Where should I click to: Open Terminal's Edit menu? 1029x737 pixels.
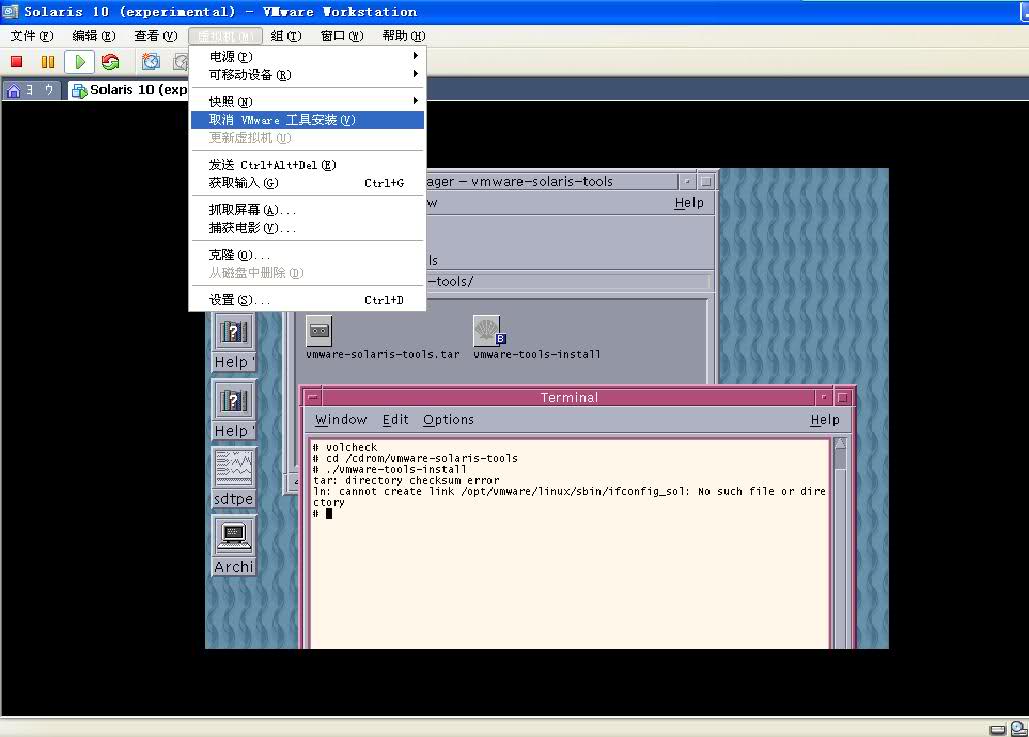coord(395,419)
